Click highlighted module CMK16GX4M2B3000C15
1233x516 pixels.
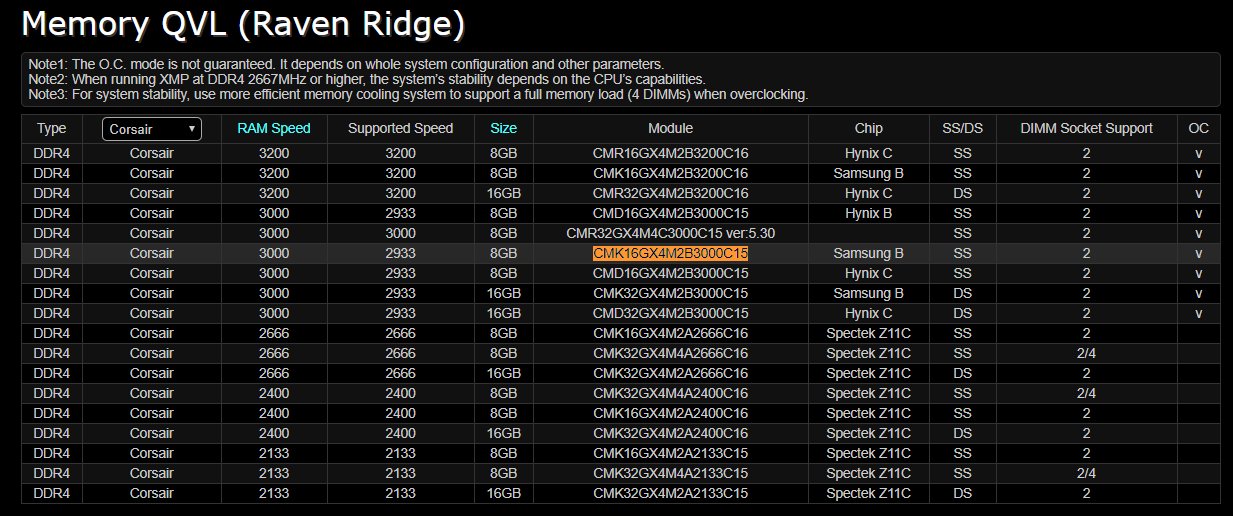tap(670, 254)
